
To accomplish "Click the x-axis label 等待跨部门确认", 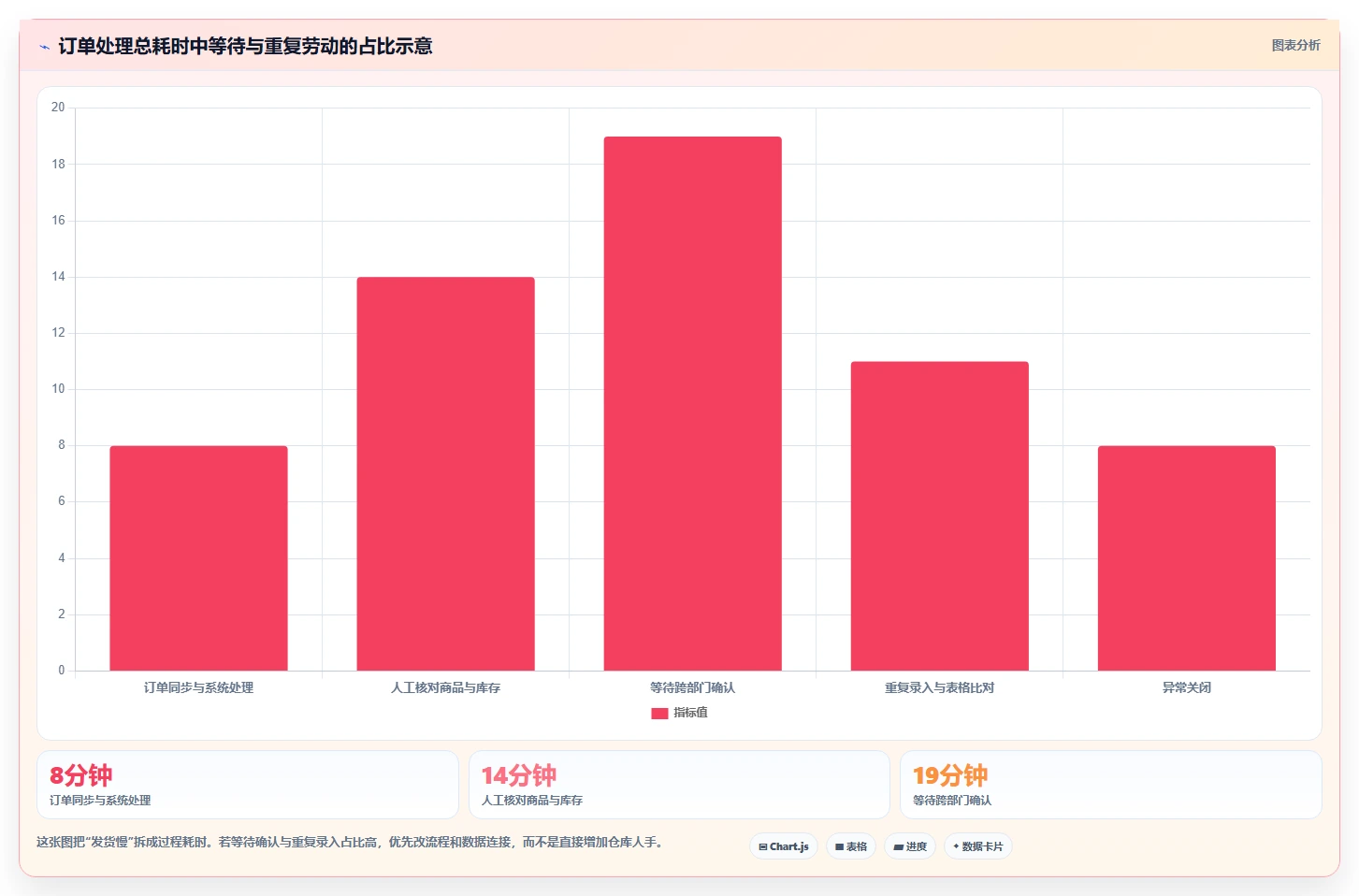I will 692,687.
